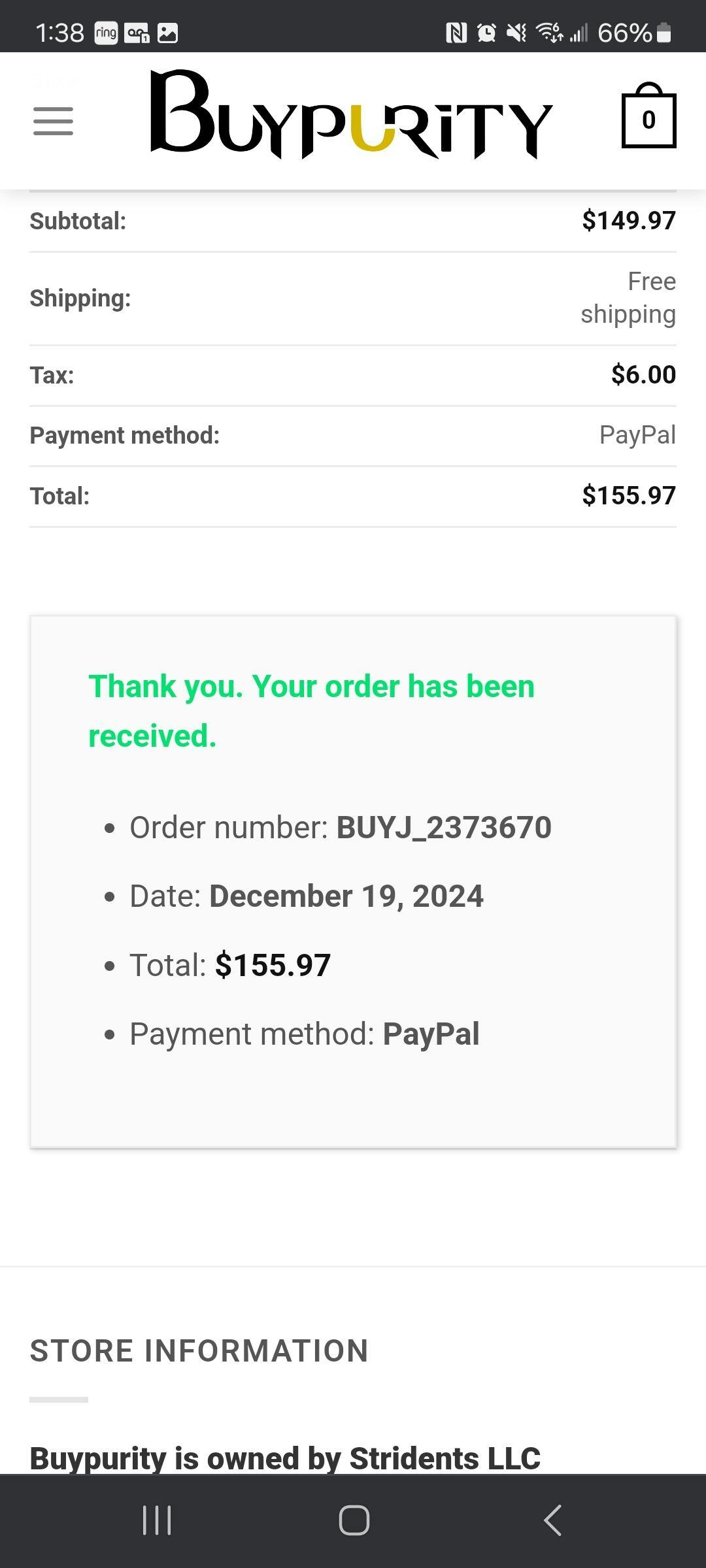Click the Store Information heading
The height and width of the screenshot is (1568, 706).
point(199,1351)
